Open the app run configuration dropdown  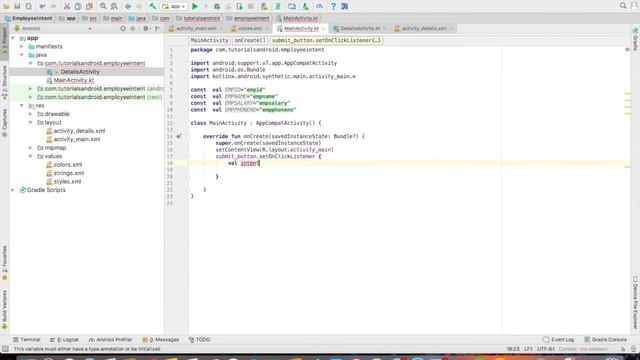(173, 7)
